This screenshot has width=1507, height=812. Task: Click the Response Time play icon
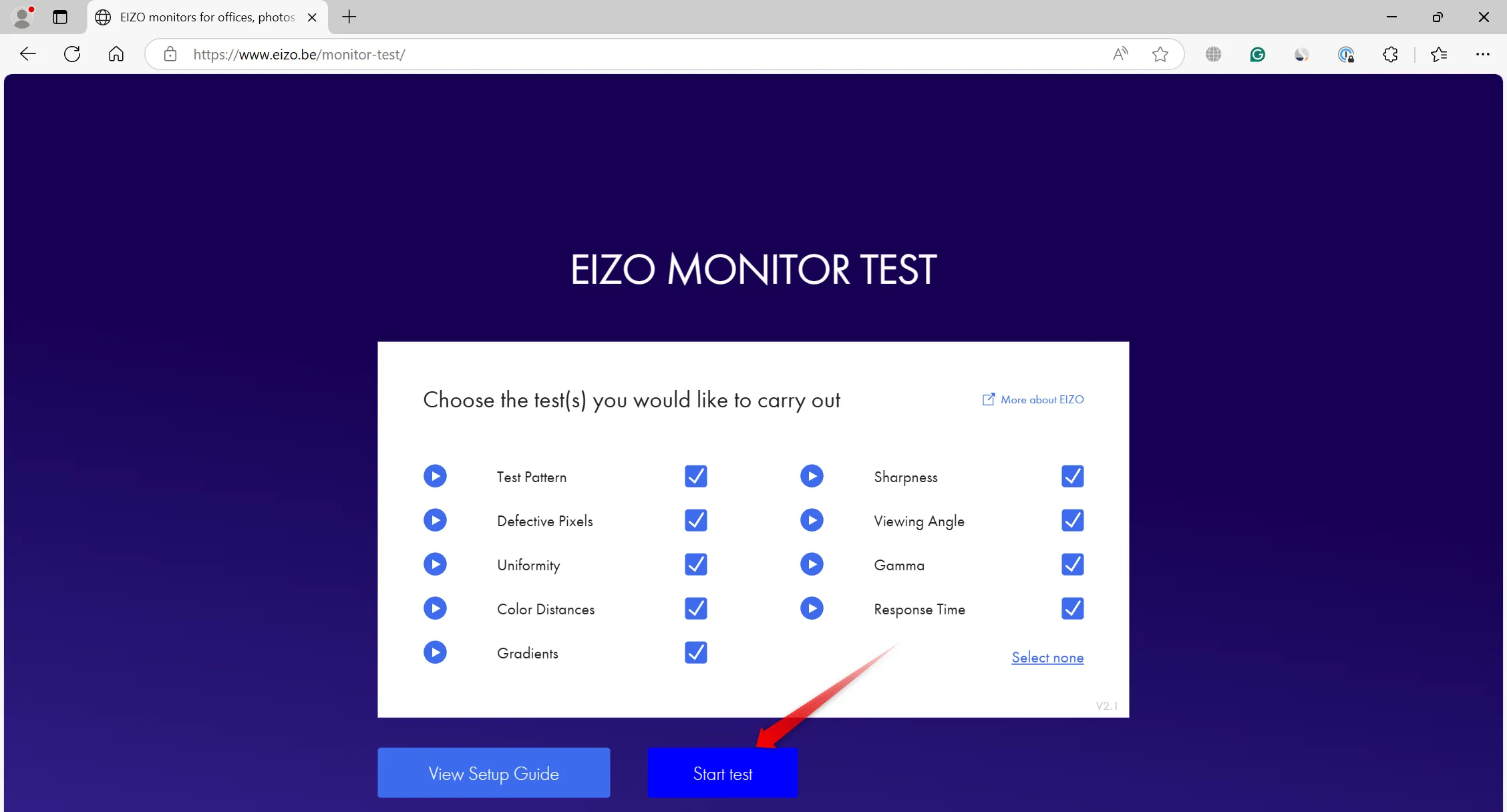click(811, 609)
